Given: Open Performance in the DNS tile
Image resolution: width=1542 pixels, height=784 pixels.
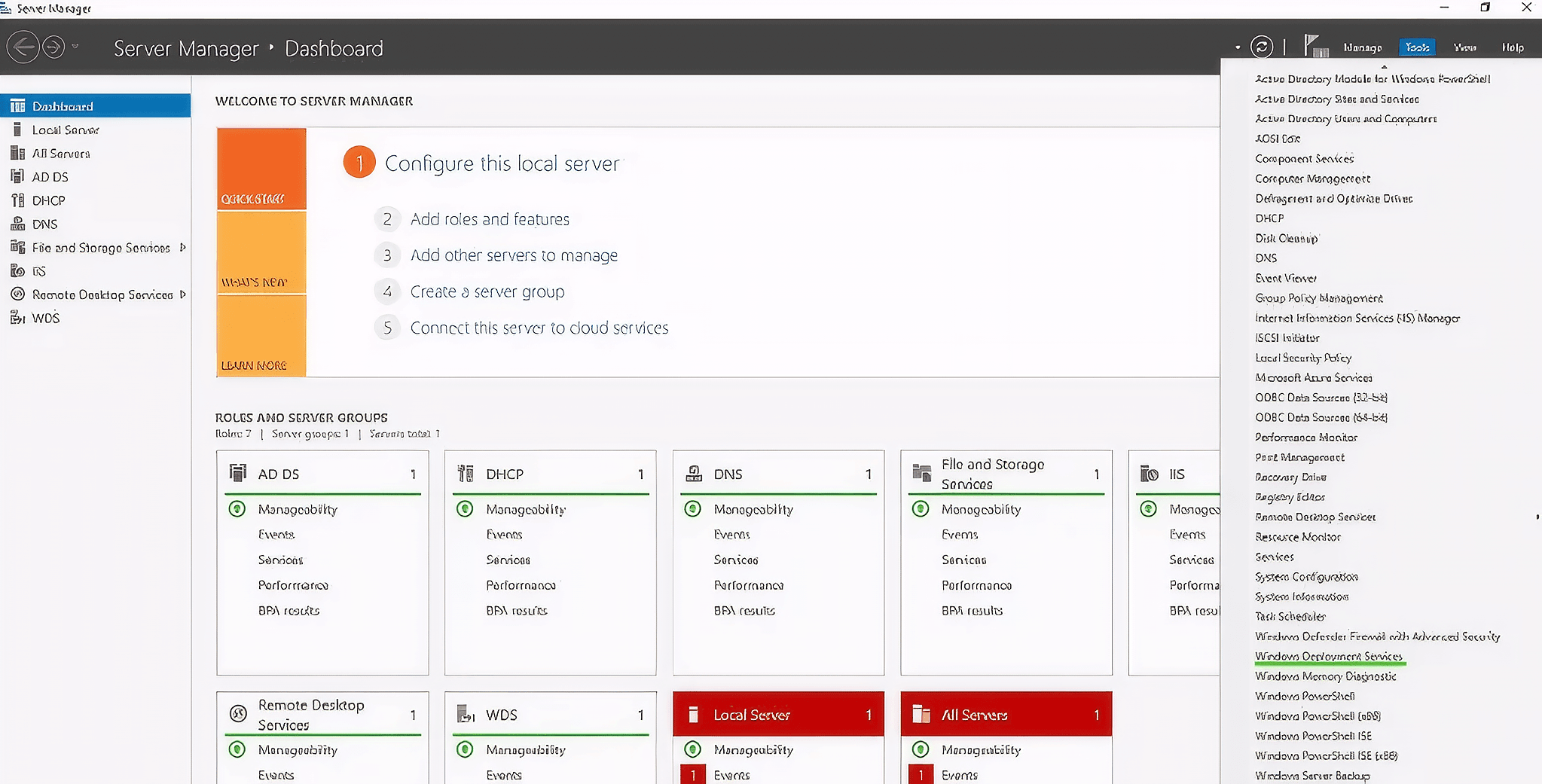Looking at the screenshot, I should 749,585.
